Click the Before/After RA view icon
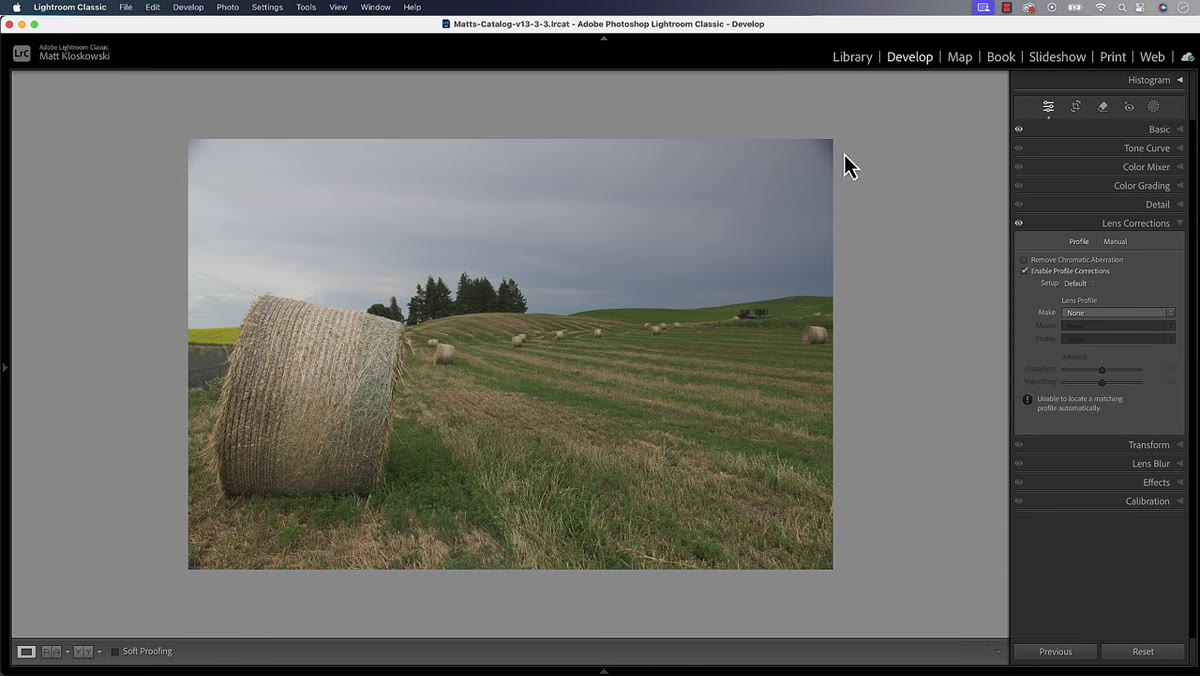This screenshot has height=676, width=1200. (51, 652)
